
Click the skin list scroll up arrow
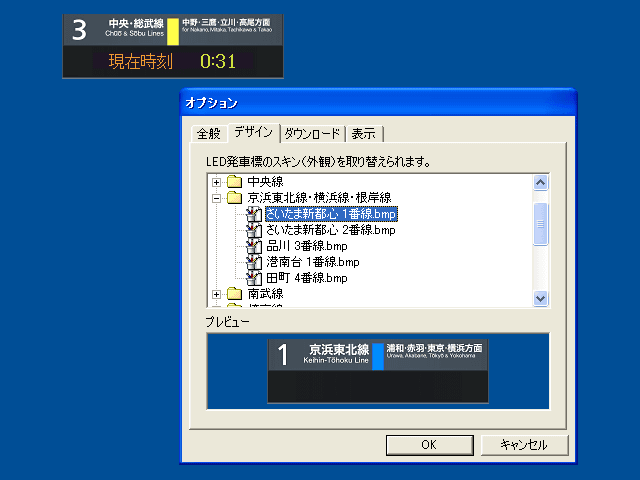pyautogui.click(x=540, y=182)
